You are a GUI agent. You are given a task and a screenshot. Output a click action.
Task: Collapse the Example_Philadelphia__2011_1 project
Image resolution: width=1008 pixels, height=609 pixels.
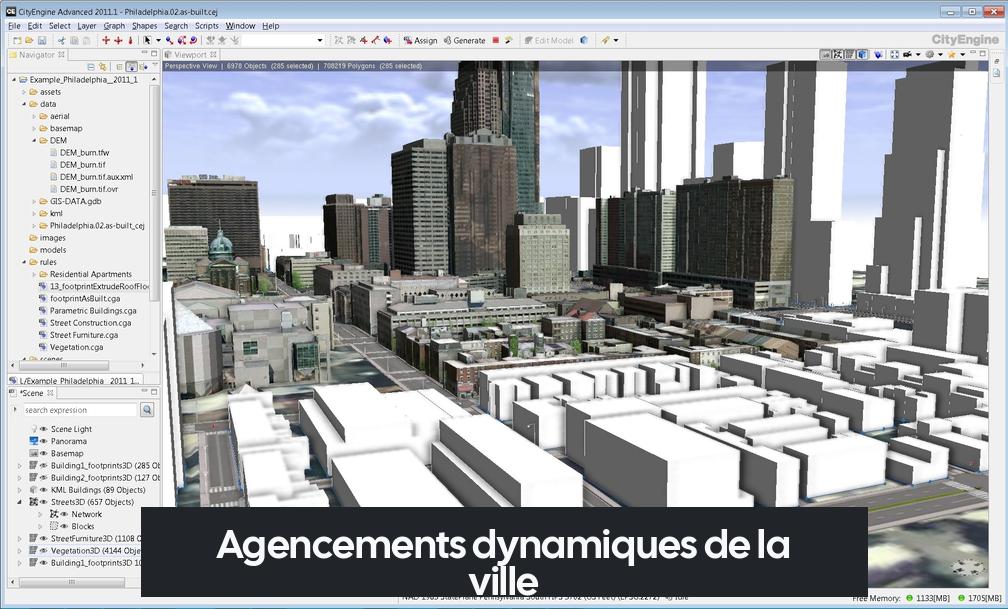tap(14, 80)
